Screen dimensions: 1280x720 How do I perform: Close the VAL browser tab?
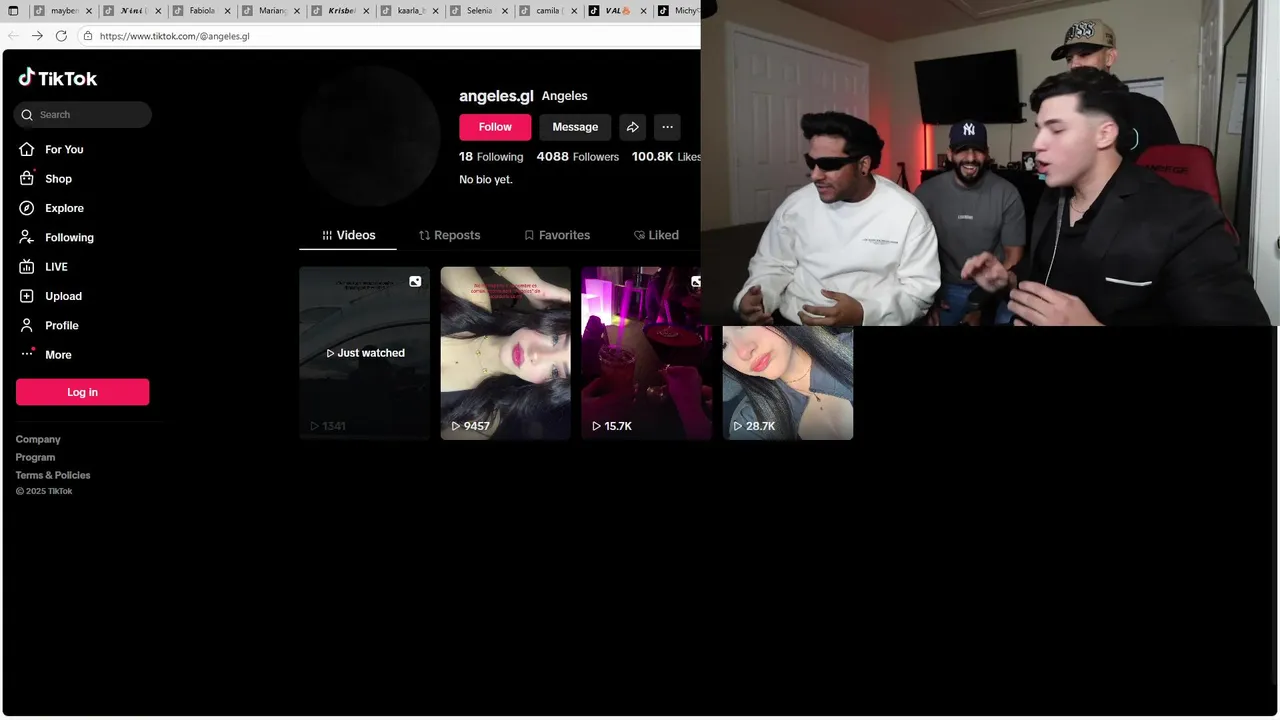click(643, 11)
